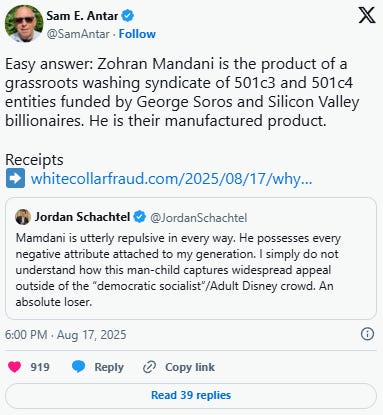Open Jordan Schachtel's small avatar
The image size is (383, 415).
pyautogui.click(x=23, y=217)
